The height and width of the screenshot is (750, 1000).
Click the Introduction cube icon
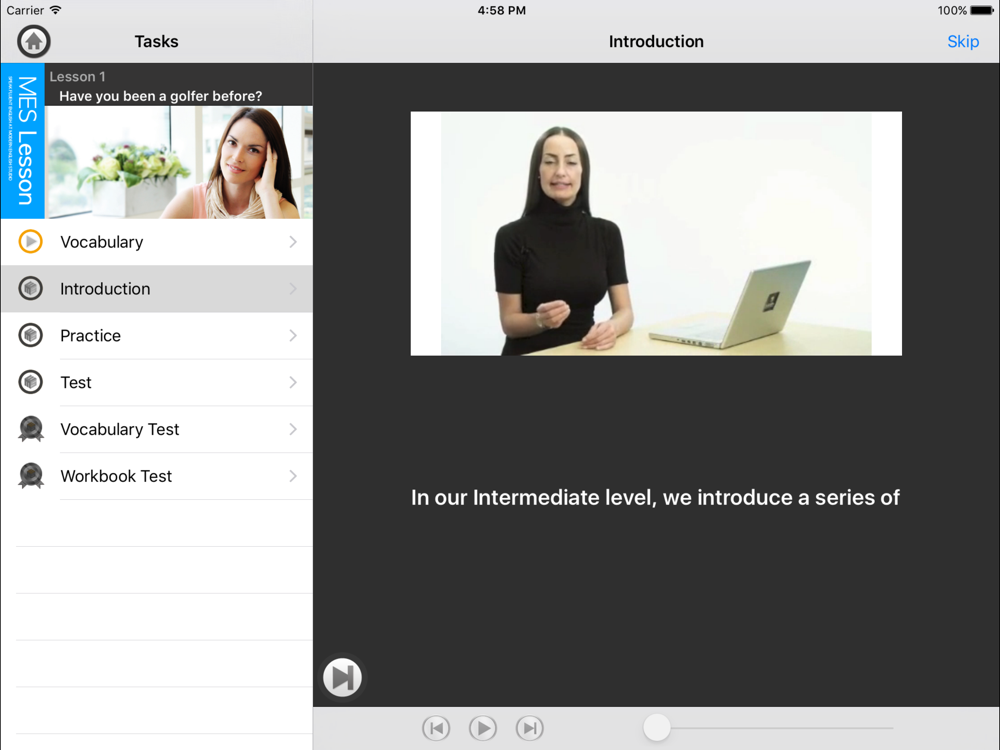point(31,289)
